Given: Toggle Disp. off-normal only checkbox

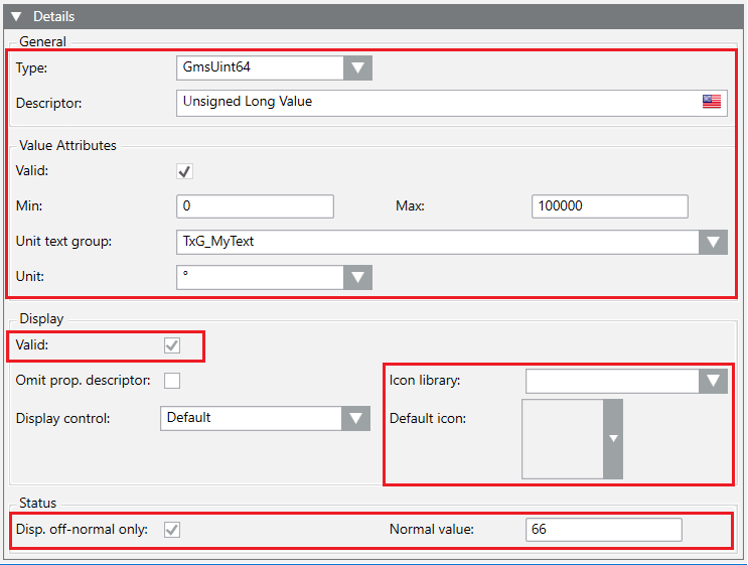Looking at the screenshot, I should [x=172, y=529].
